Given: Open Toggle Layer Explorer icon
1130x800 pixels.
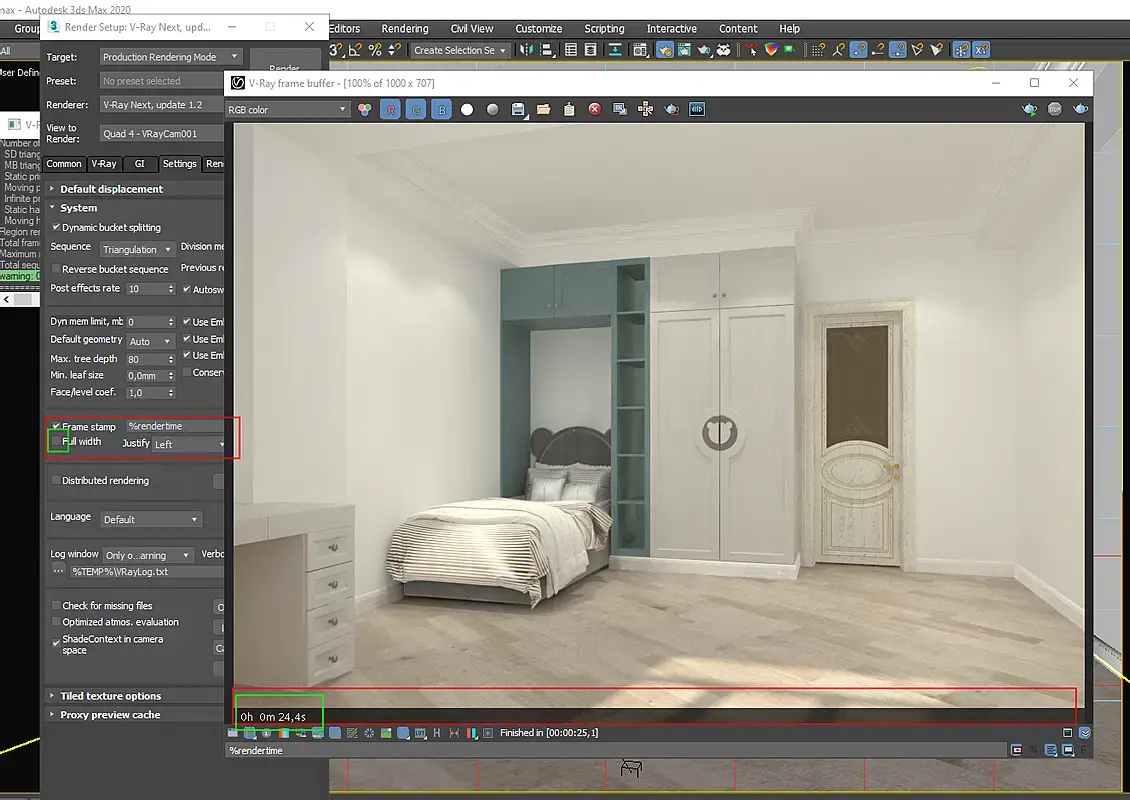Looking at the screenshot, I should tap(590, 50).
